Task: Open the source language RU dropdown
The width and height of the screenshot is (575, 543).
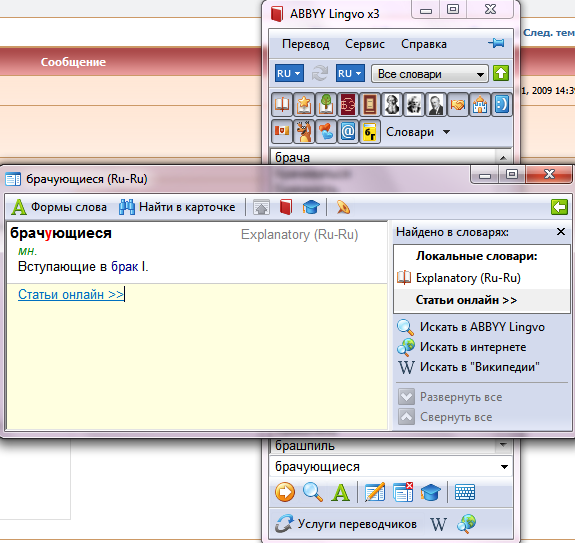Action: pyautogui.click(x=289, y=74)
